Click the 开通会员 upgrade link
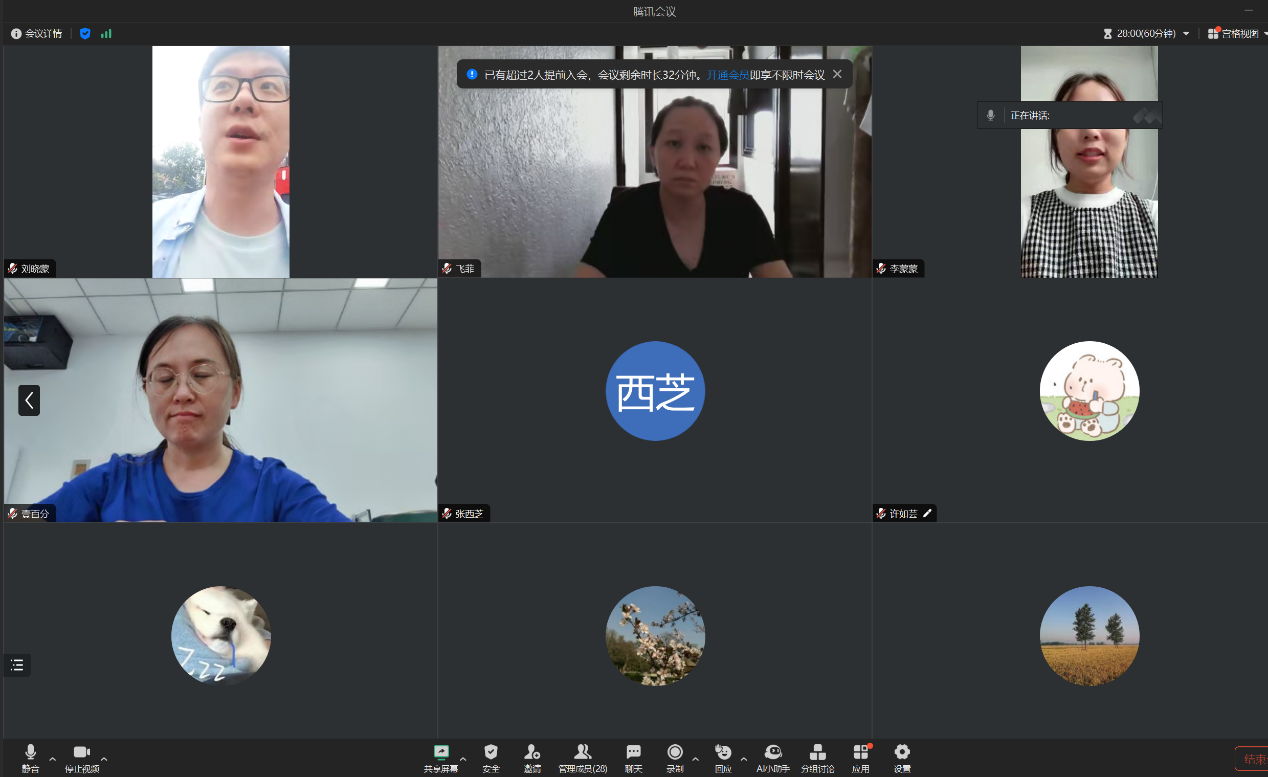The image size is (1268, 777). click(727, 74)
